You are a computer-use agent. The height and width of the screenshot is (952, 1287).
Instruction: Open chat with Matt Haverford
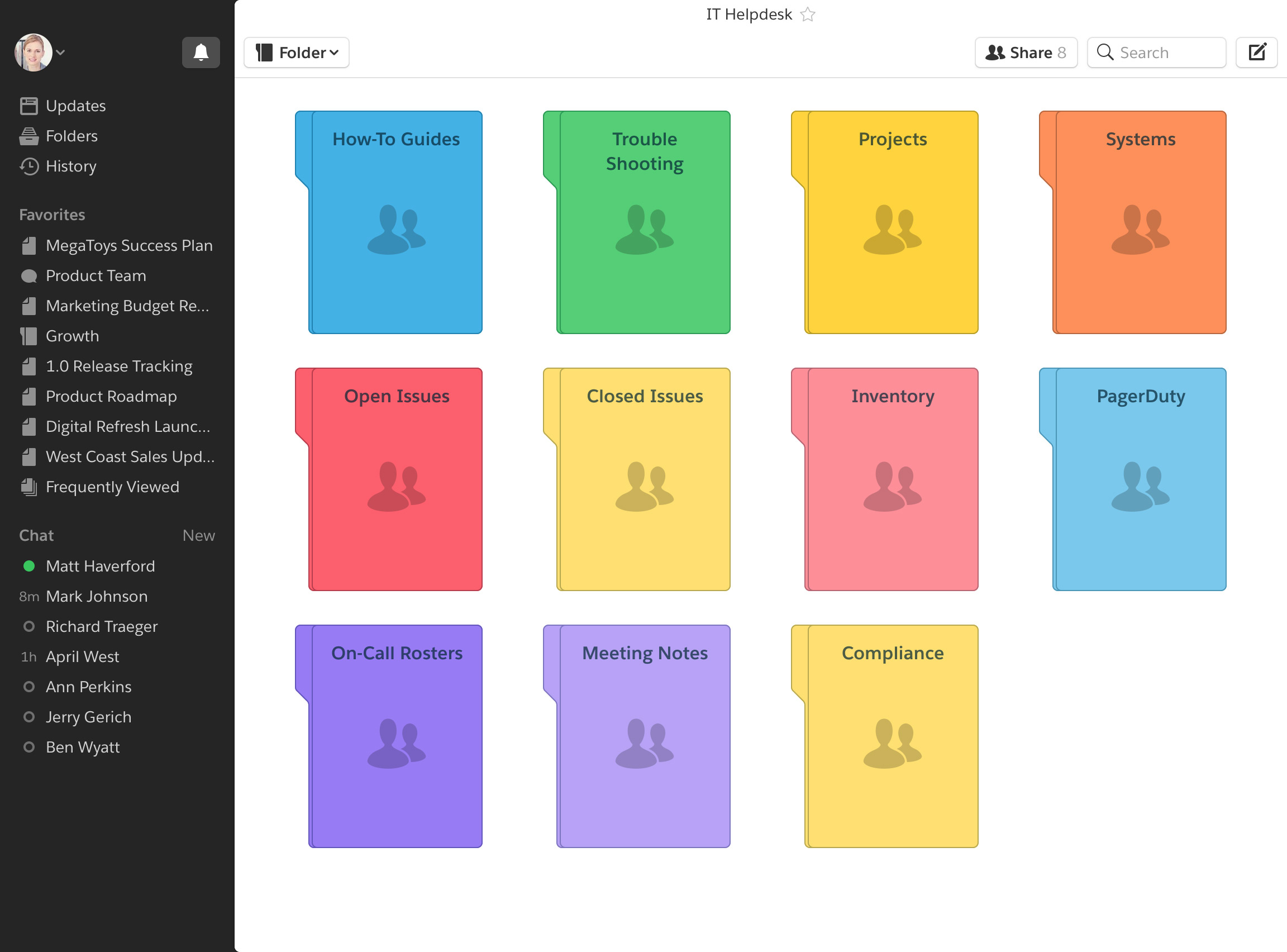100,566
